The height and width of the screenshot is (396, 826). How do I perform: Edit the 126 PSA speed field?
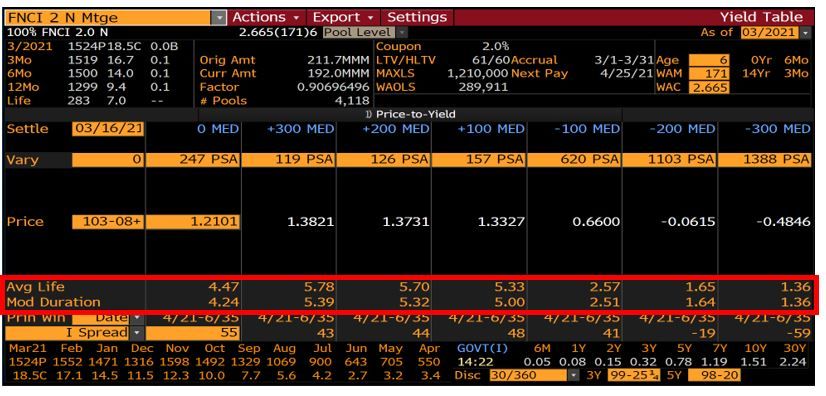384,160
